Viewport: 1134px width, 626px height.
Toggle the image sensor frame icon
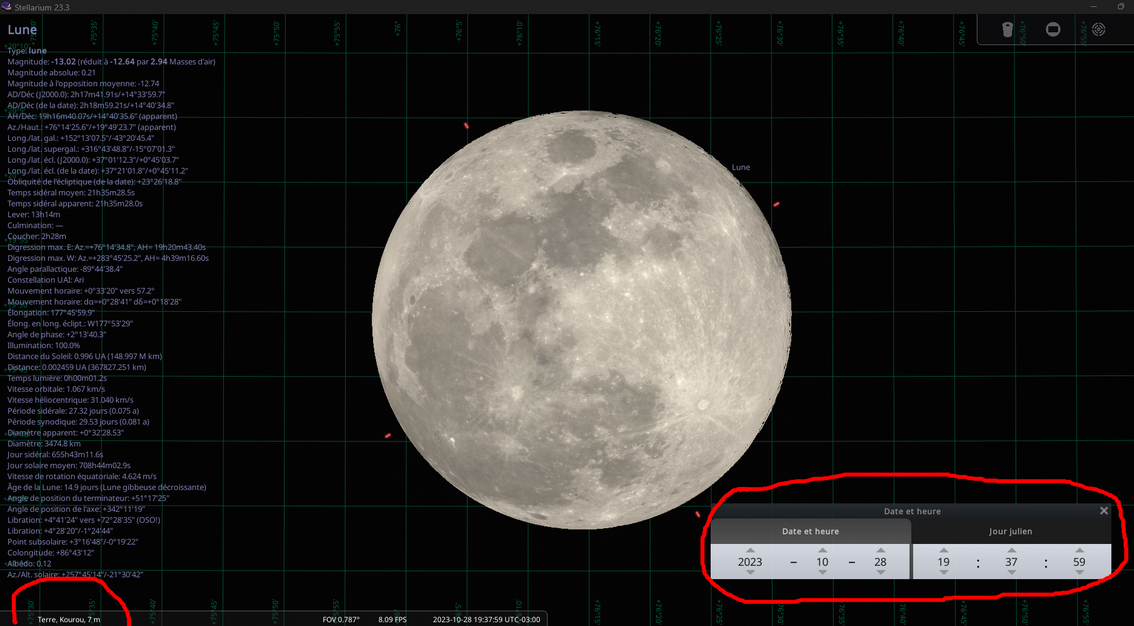(1053, 30)
